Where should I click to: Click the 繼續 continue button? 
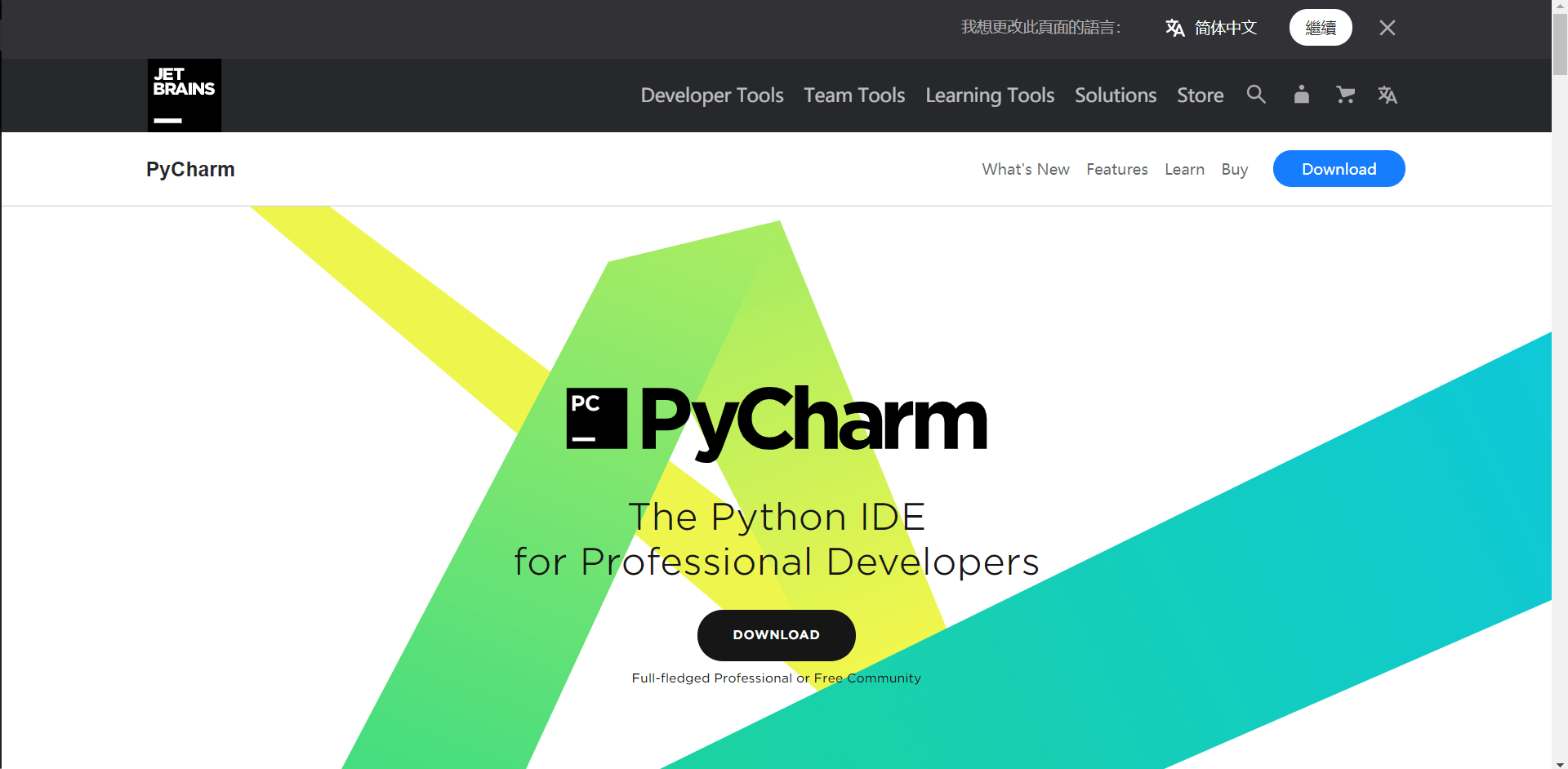coord(1321,28)
